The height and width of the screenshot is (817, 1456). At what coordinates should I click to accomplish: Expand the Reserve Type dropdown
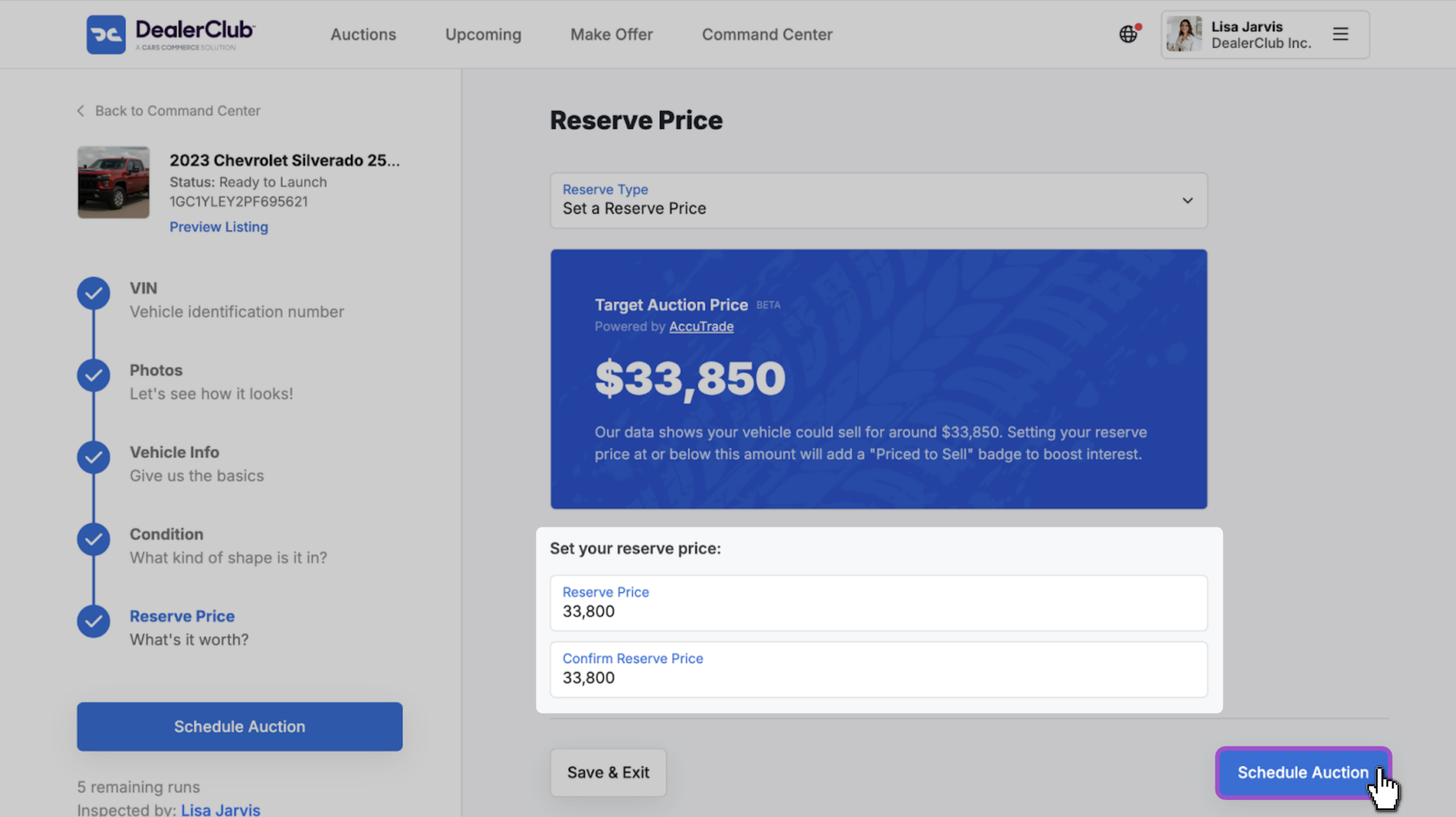click(x=878, y=200)
